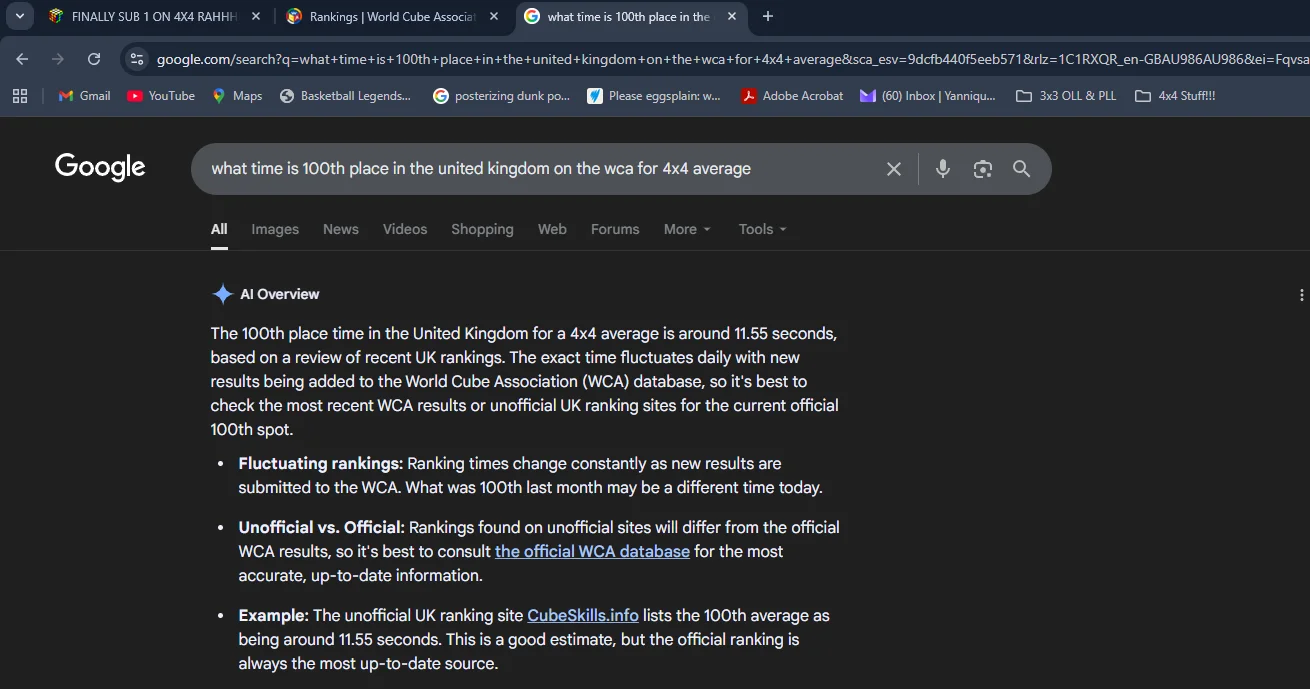Click the URL address bar
Screen dimensions: 1310x689
730,59
